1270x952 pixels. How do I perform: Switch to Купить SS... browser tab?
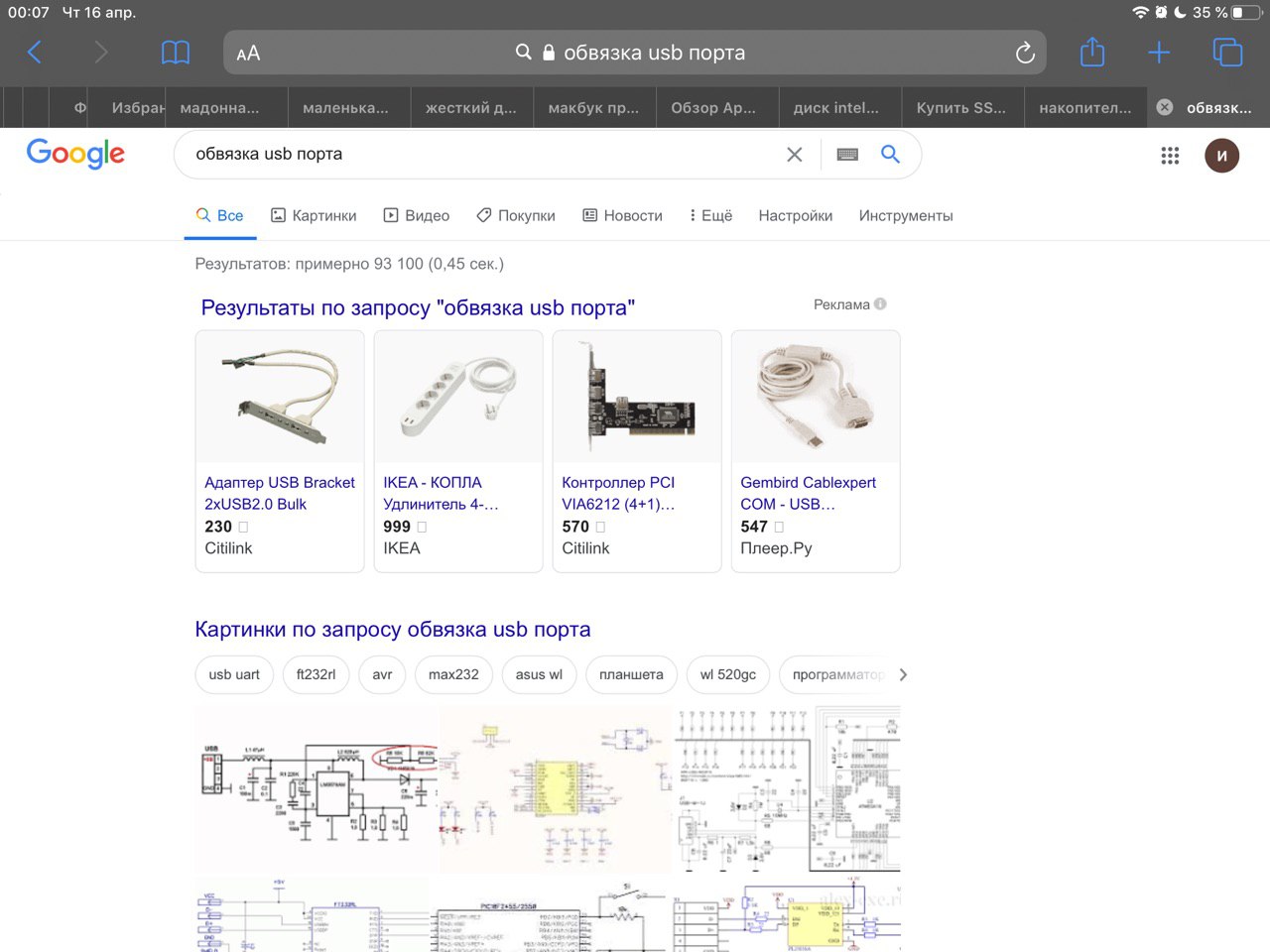pyautogui.click(x=962, y=107)
